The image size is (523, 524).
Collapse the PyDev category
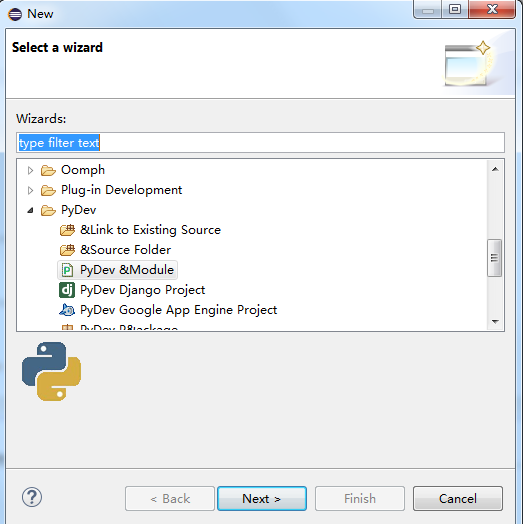coord(30,210)
